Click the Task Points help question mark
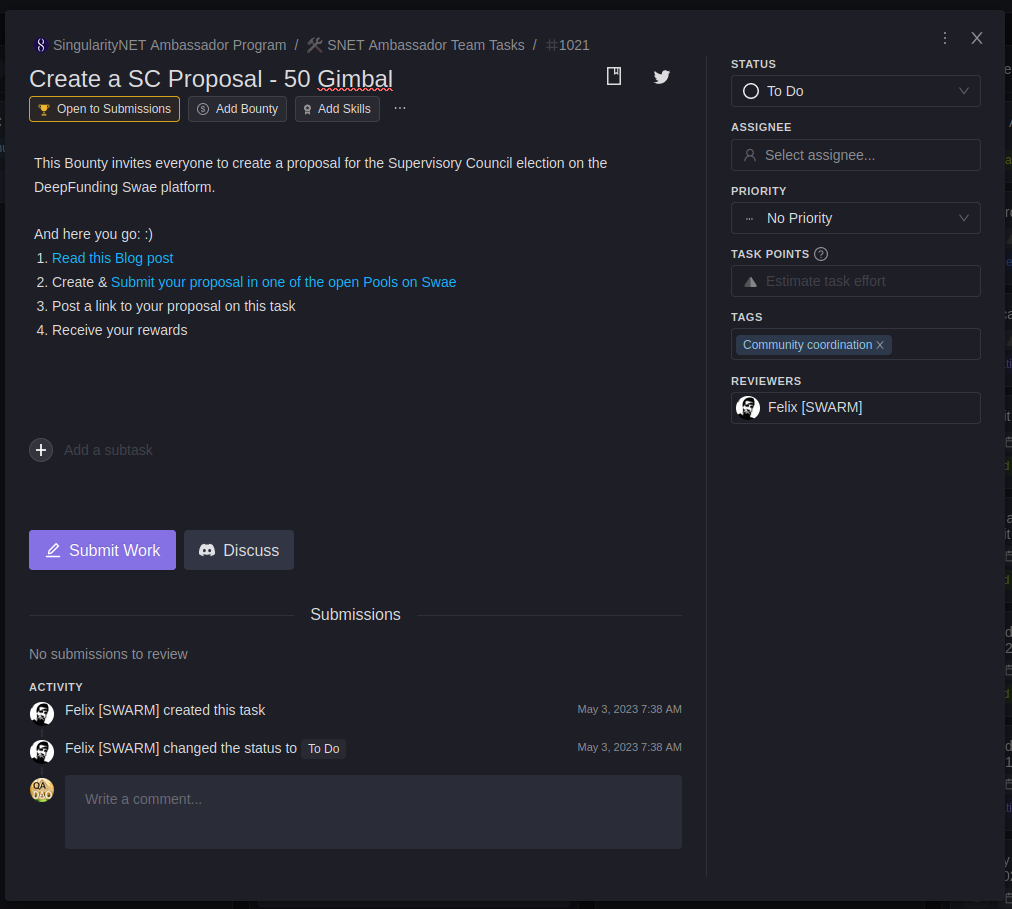This screenshot has height=909, width=1012. coord(821,254)
